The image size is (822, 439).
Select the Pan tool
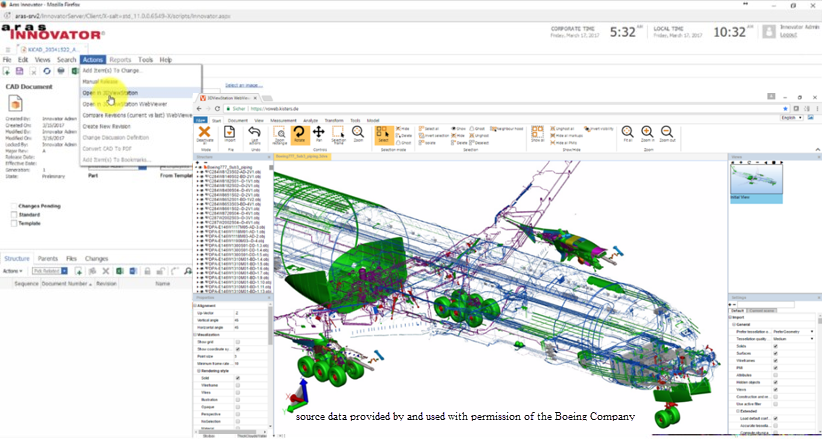319,134
